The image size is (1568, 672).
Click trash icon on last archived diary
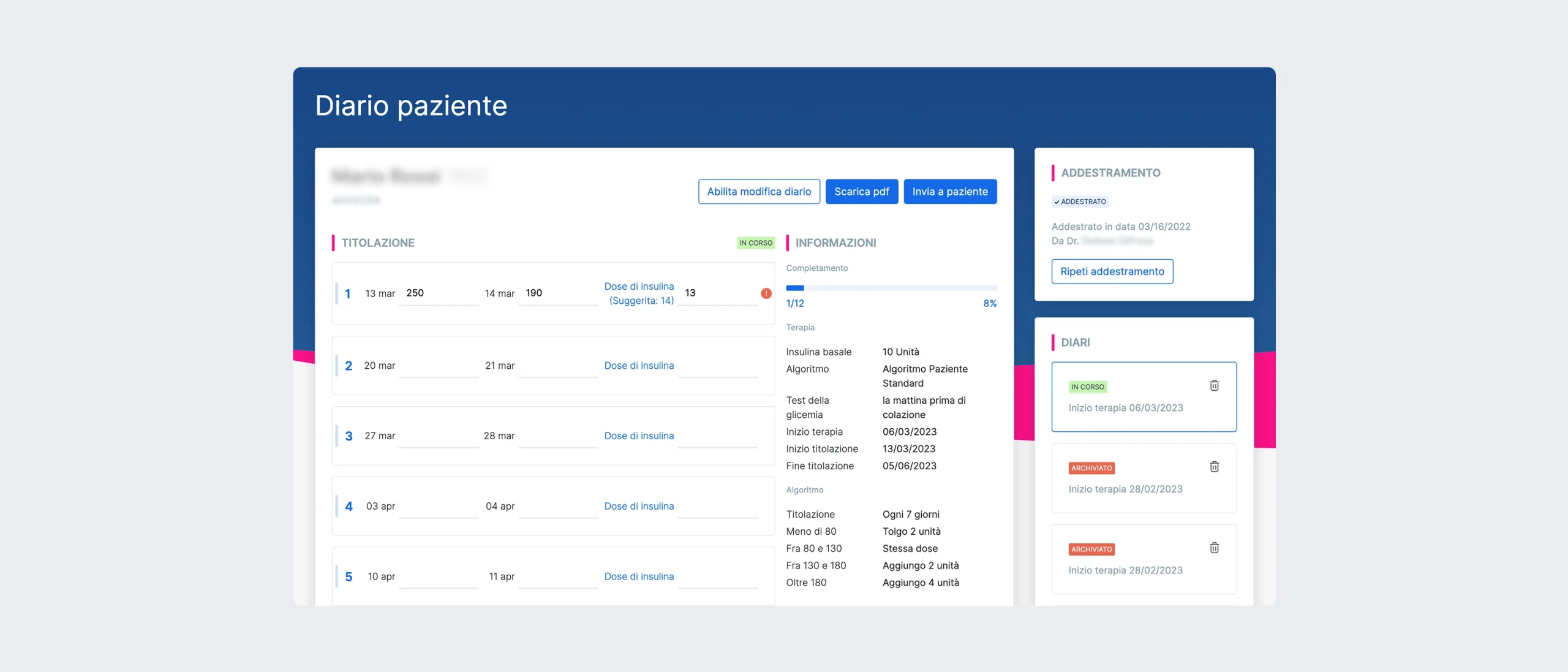pos(1214,548)
